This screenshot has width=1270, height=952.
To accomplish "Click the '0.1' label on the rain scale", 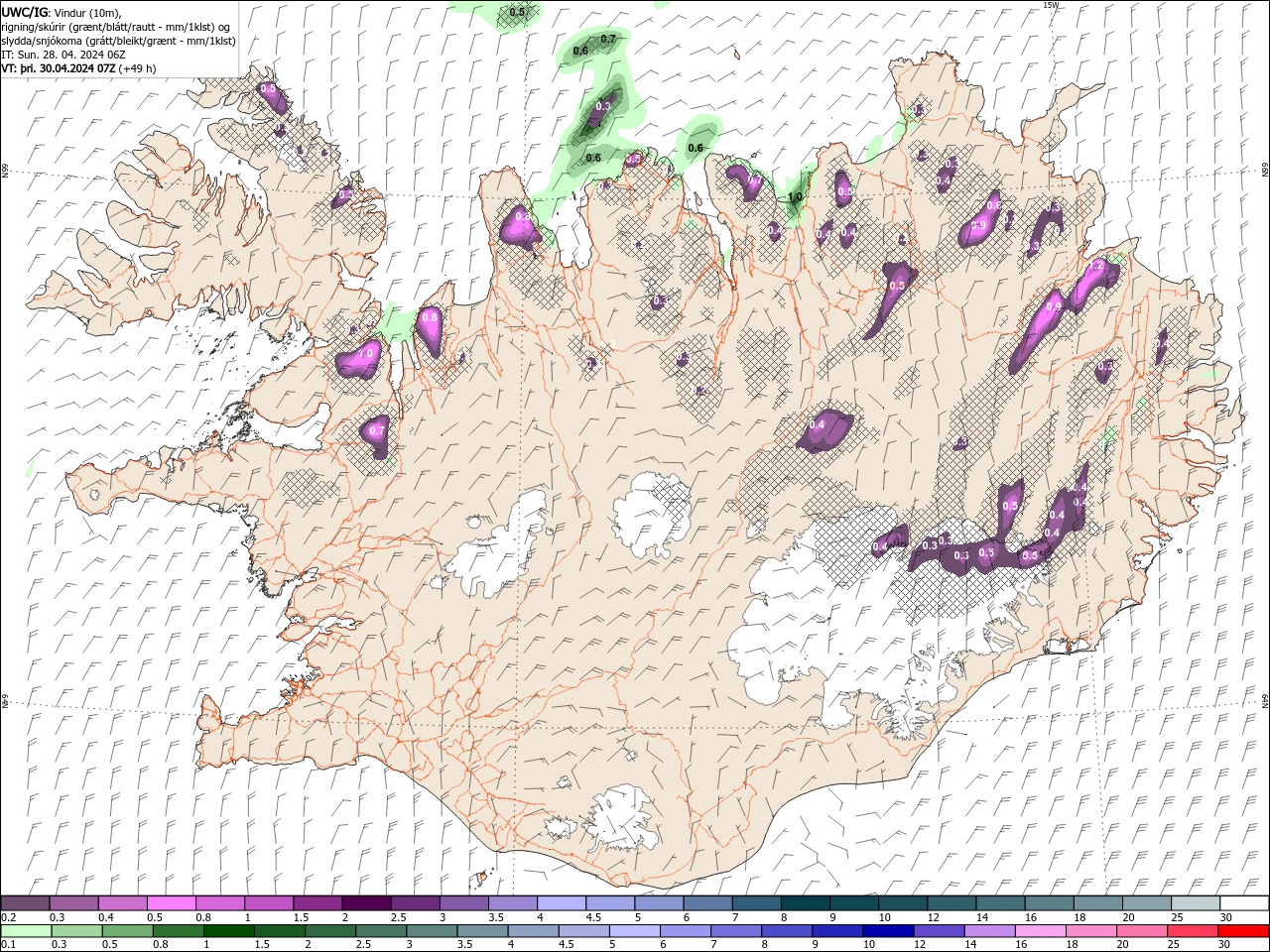I will [10, 944].
